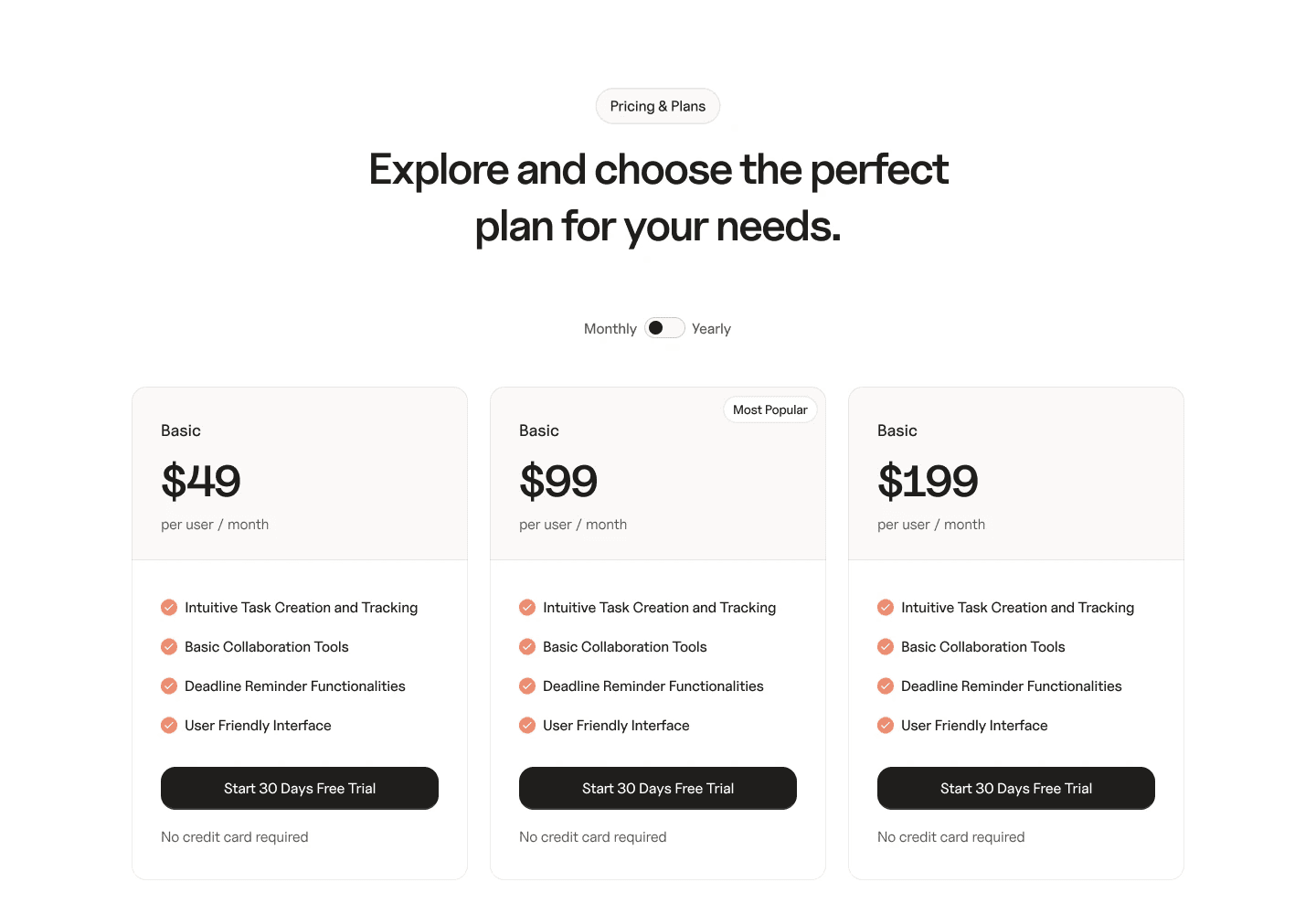Click the $99 price text
Image resolution: width=1316 pixels, height=914 pixels.
click(558, 482)
